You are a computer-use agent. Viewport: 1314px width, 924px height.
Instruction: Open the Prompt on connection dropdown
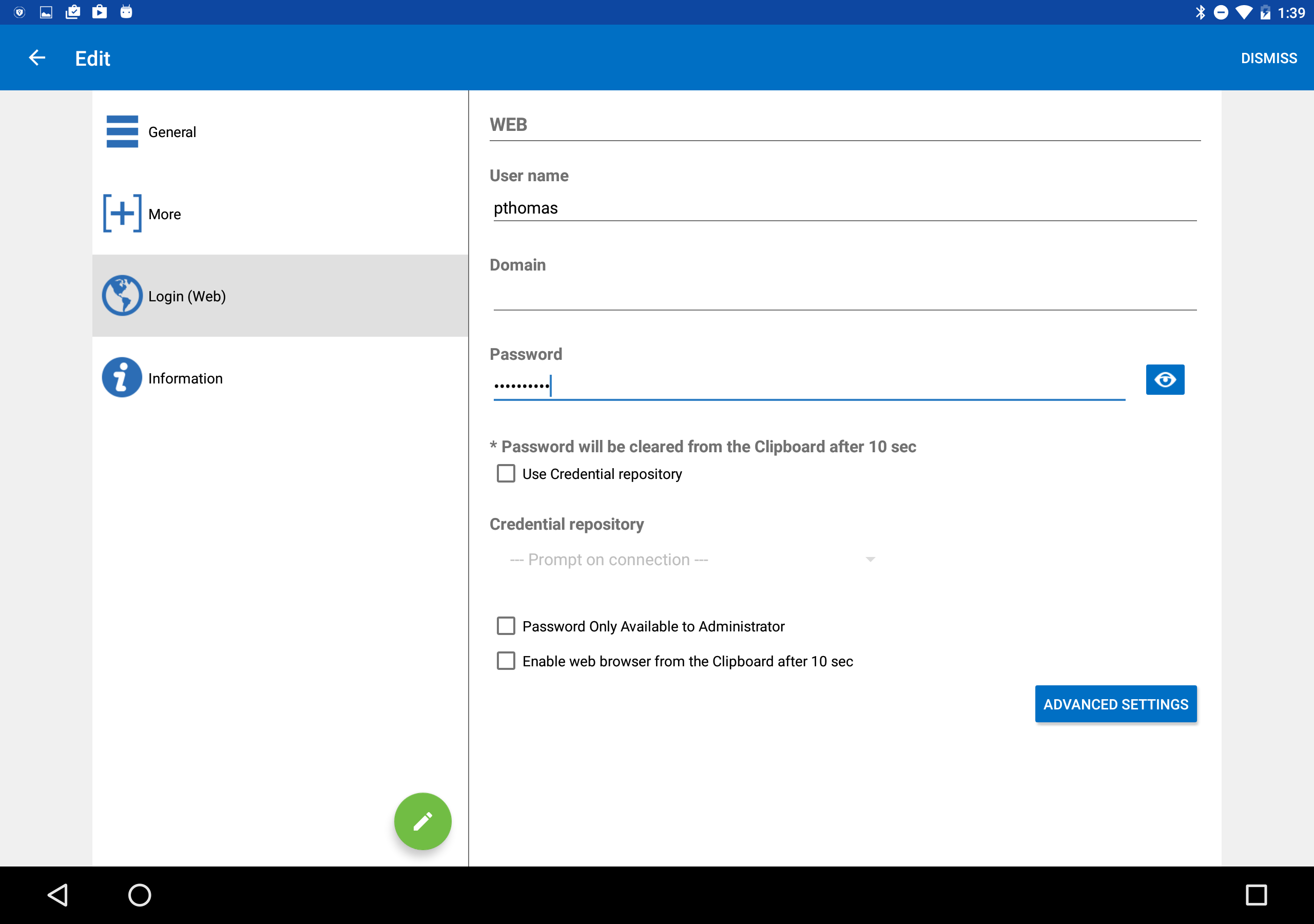pos(691,560)
